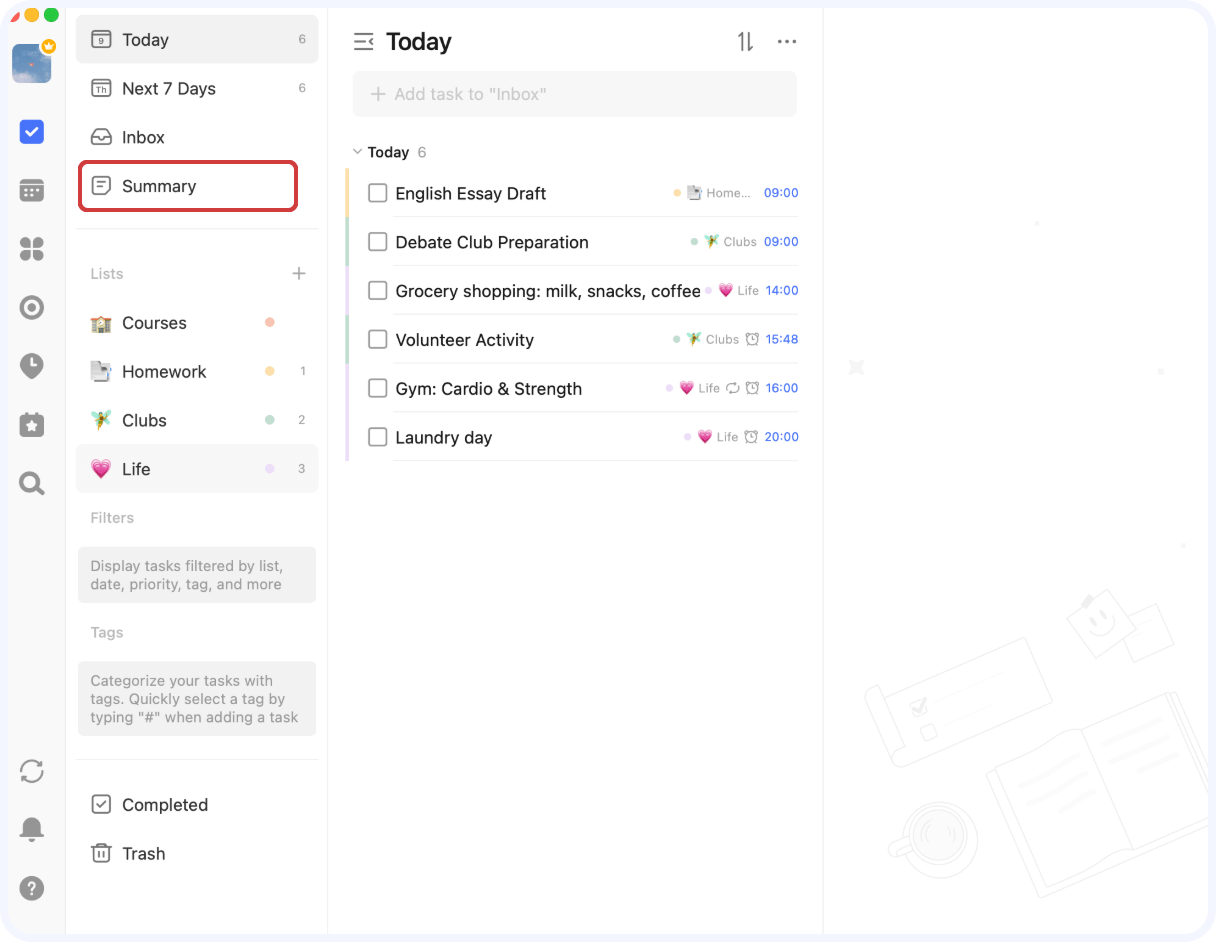Image resolution: width=1216 pixels, height=942 pixels.
Task: Click the 09:00 time on English Essay Draft
Action: (x=781, y=193)
